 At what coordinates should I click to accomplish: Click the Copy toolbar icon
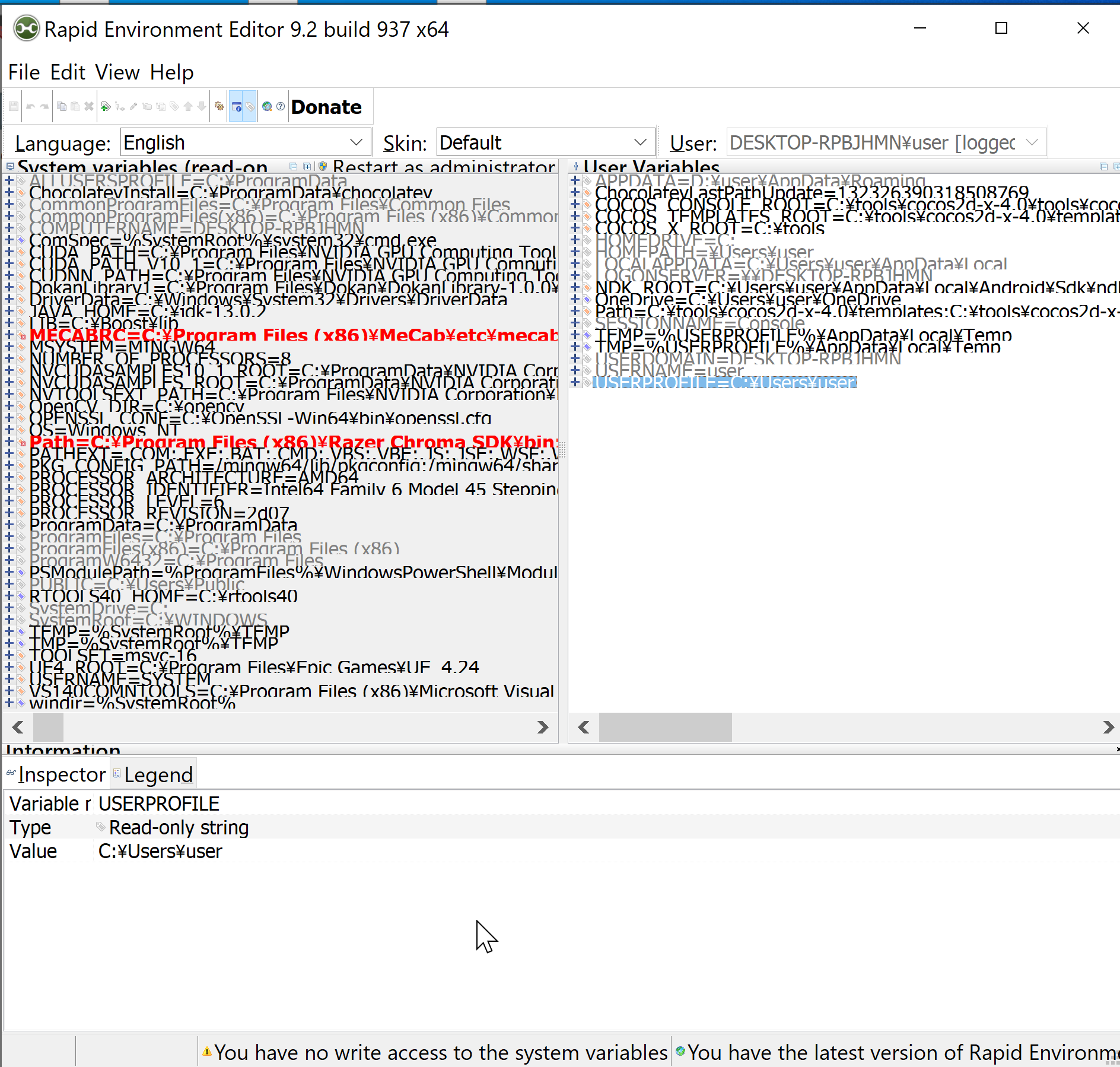coord(62,106)
